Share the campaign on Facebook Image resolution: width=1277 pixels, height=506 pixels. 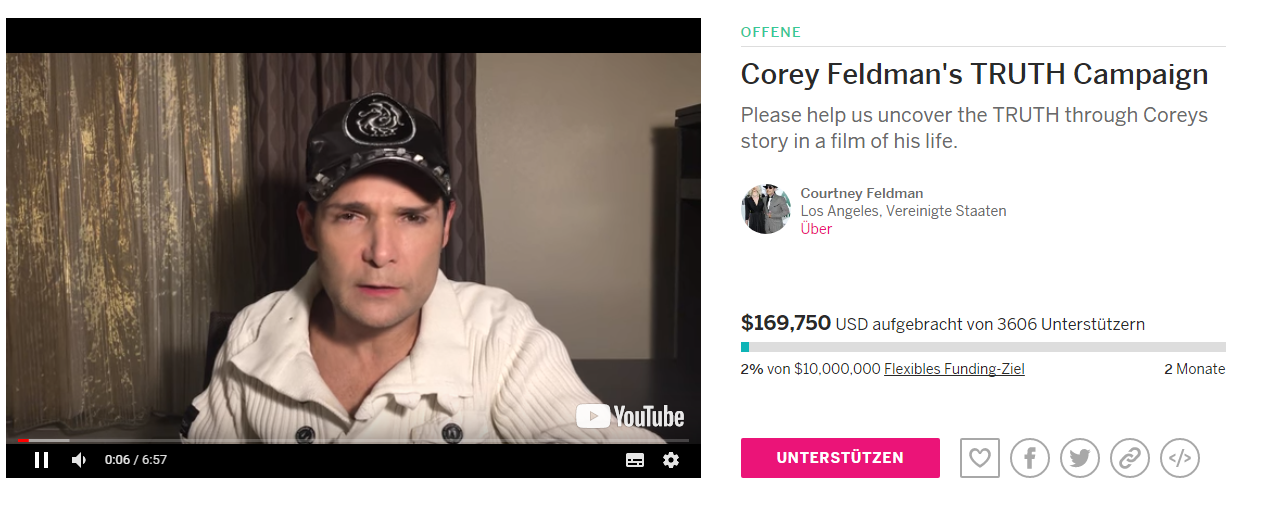coord(1030,458)
